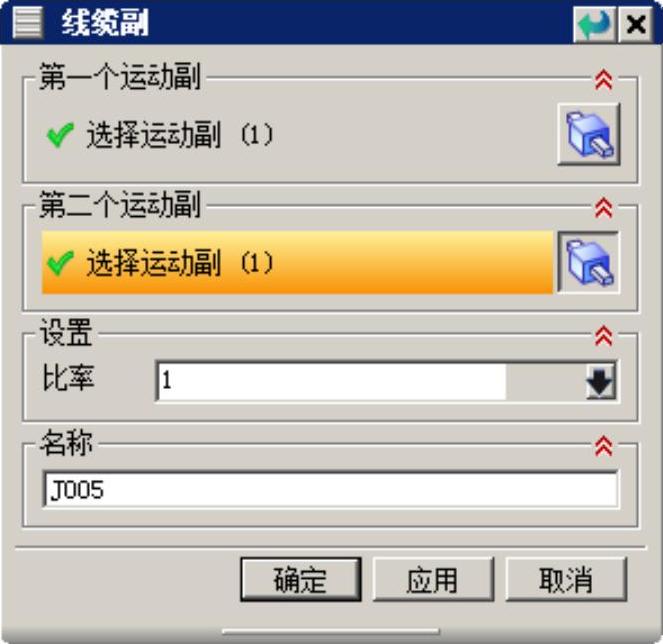The height and width of the screenshot is (644, 663).
Task: Cancel with the 取消 button
Action: [x=566, y=579]
